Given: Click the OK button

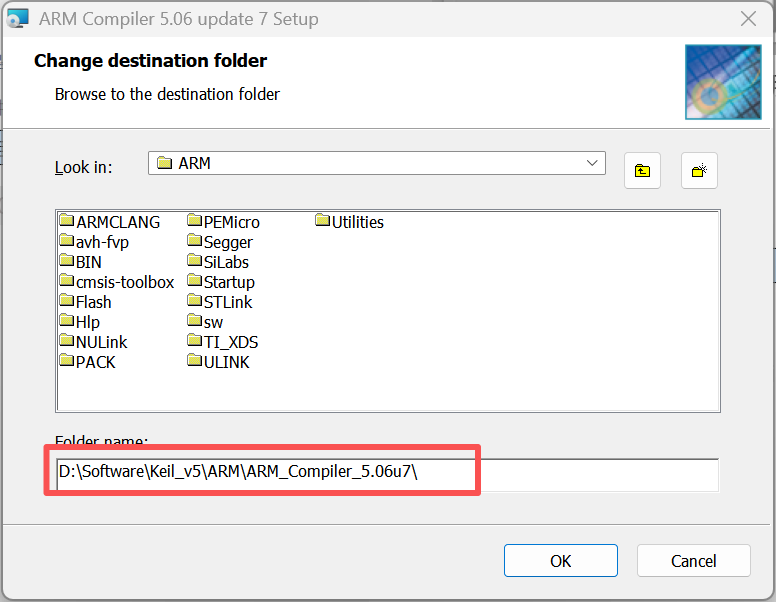Looking at the screenshot, I should (x=561, y=560).
